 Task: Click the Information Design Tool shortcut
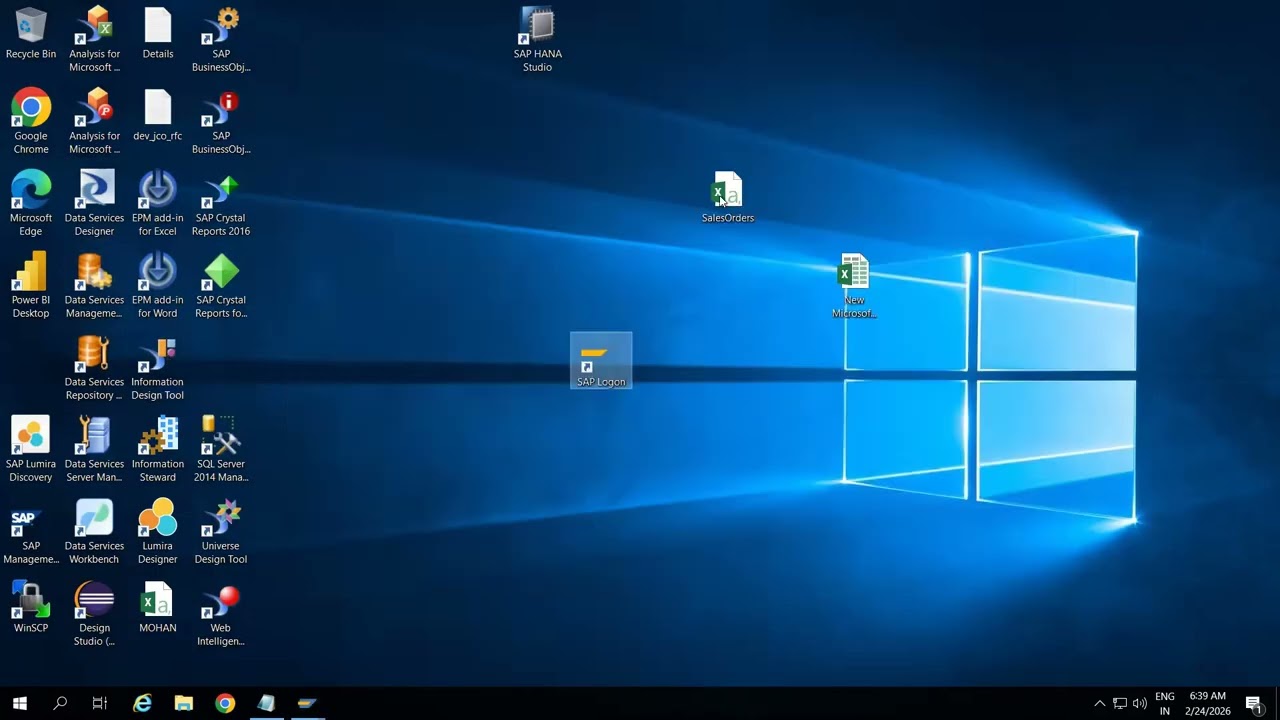pos(158,368)
